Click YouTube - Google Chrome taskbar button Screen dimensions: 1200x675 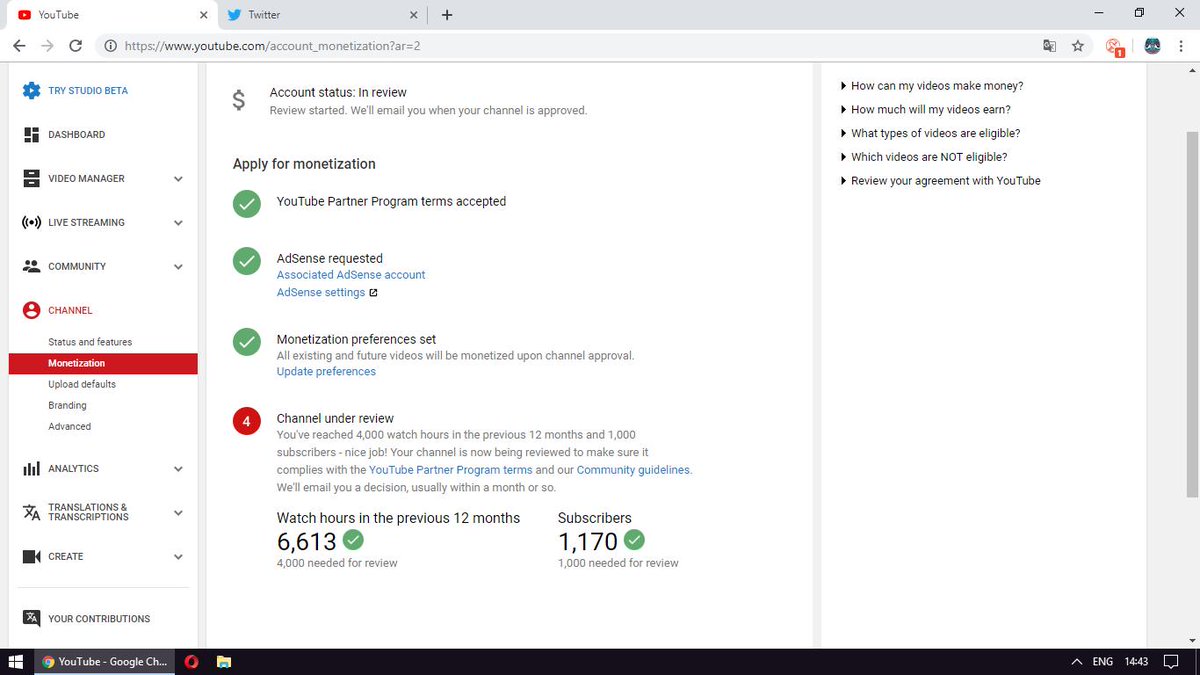click(105, 661)
